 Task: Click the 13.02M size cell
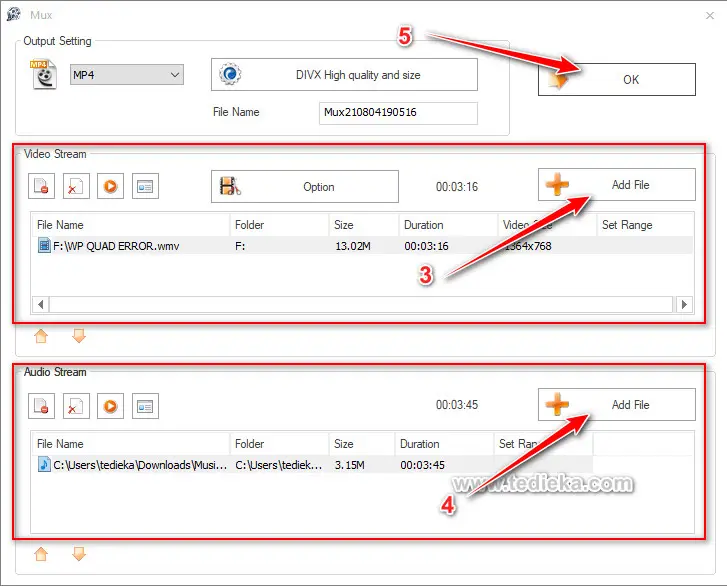(353, 246)
